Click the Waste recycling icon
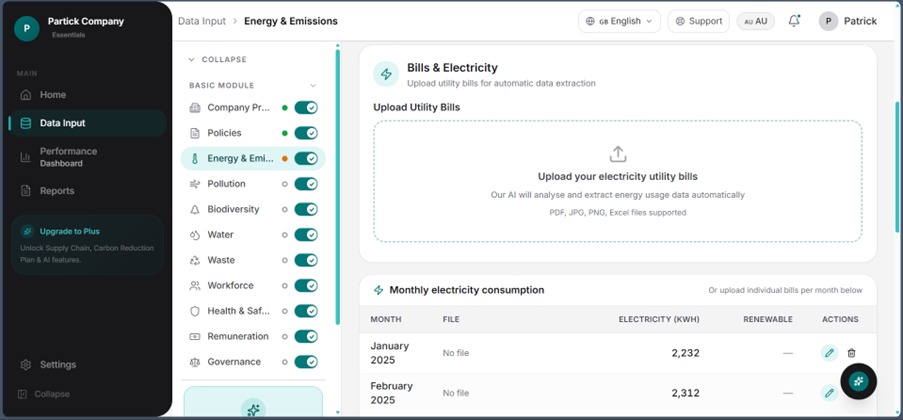The height and width of the screenshot is (420, 903). (x=195, y=260)
